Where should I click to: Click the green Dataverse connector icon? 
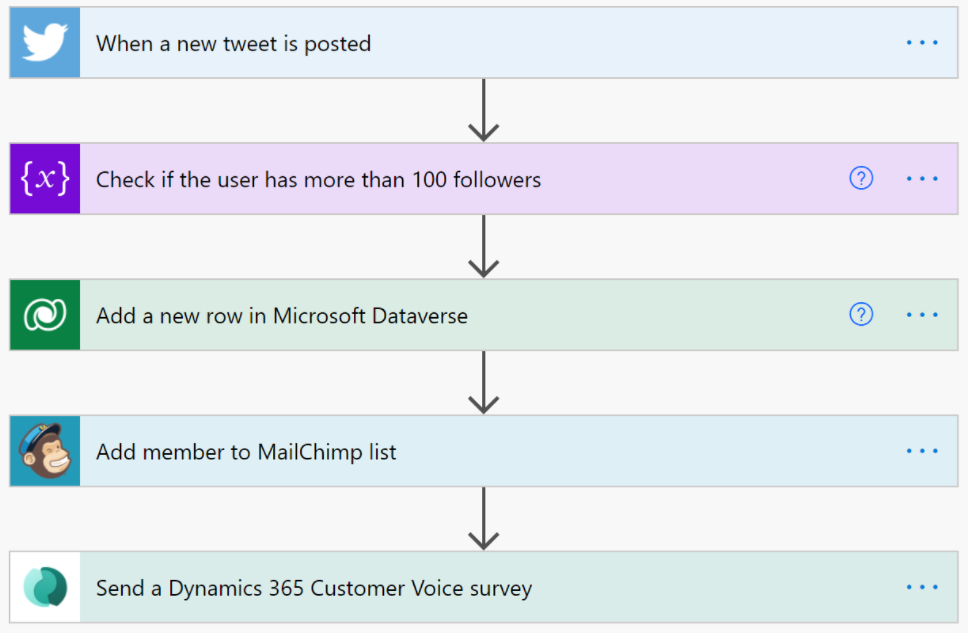45,315
